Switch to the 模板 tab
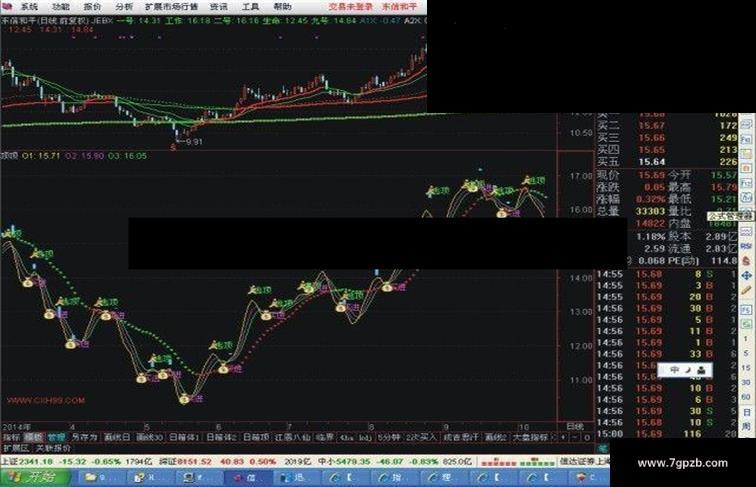This screenshot has height=487, width=756. [33, 438]
